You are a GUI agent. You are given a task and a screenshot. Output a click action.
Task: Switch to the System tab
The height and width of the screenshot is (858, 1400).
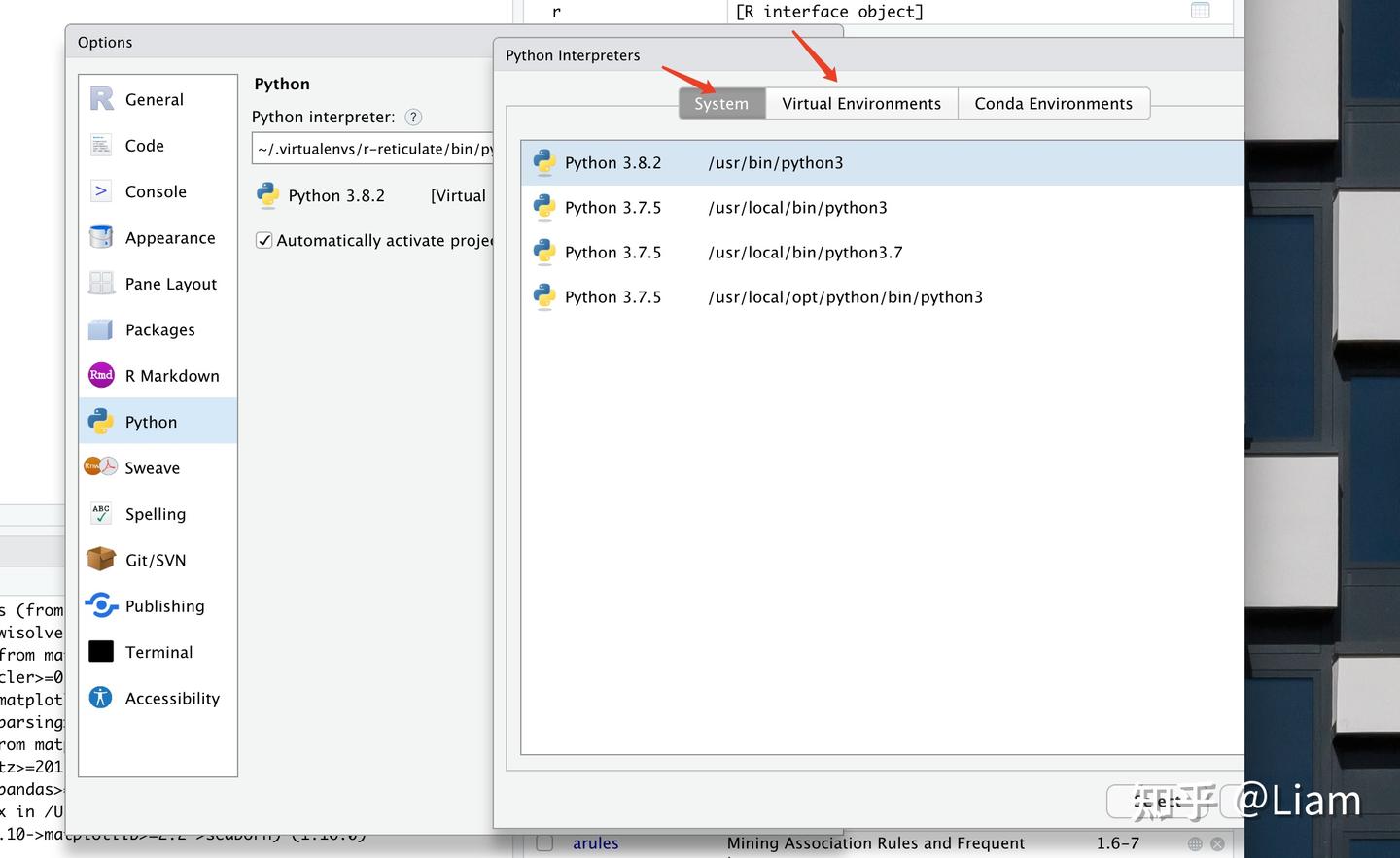point(721,104)
